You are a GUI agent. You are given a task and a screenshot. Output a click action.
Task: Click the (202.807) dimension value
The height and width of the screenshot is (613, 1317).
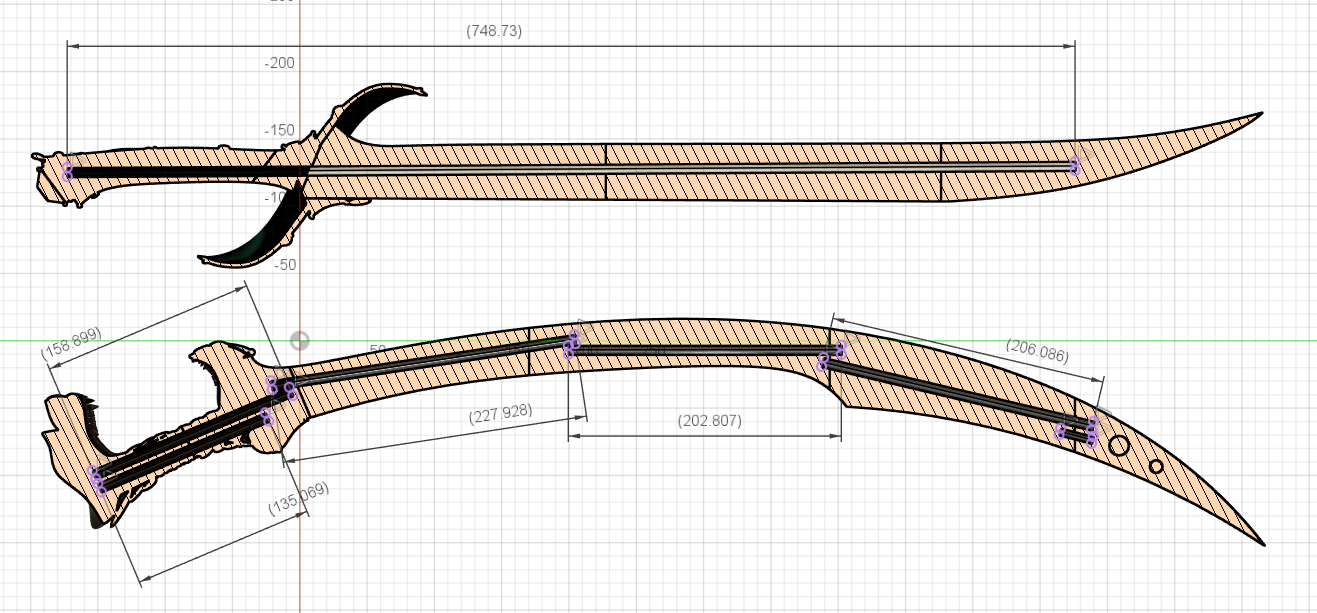tap(709, 421)
